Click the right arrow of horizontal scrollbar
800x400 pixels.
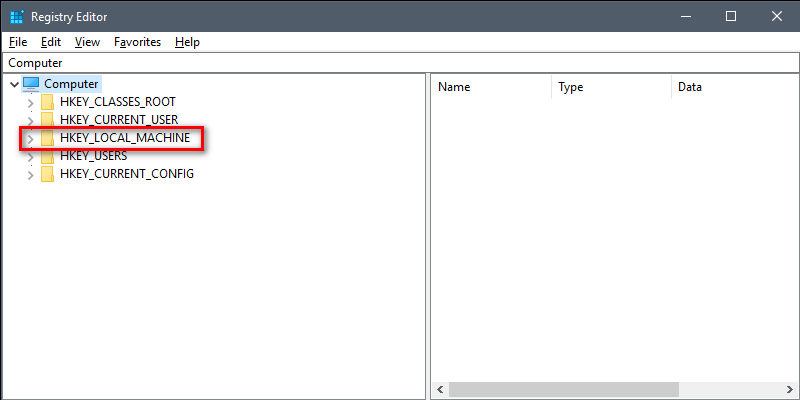pos(790,390)
